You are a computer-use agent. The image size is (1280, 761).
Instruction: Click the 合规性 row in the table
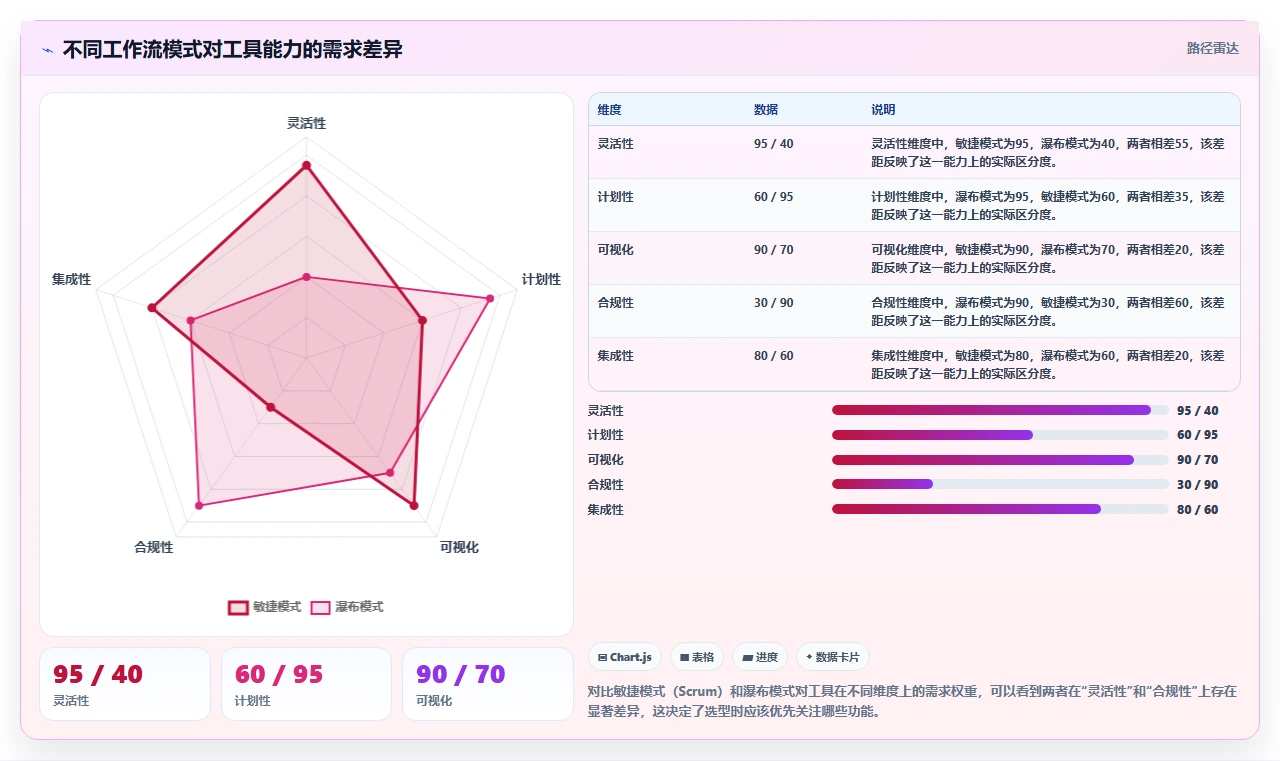(x=914, y=311)
